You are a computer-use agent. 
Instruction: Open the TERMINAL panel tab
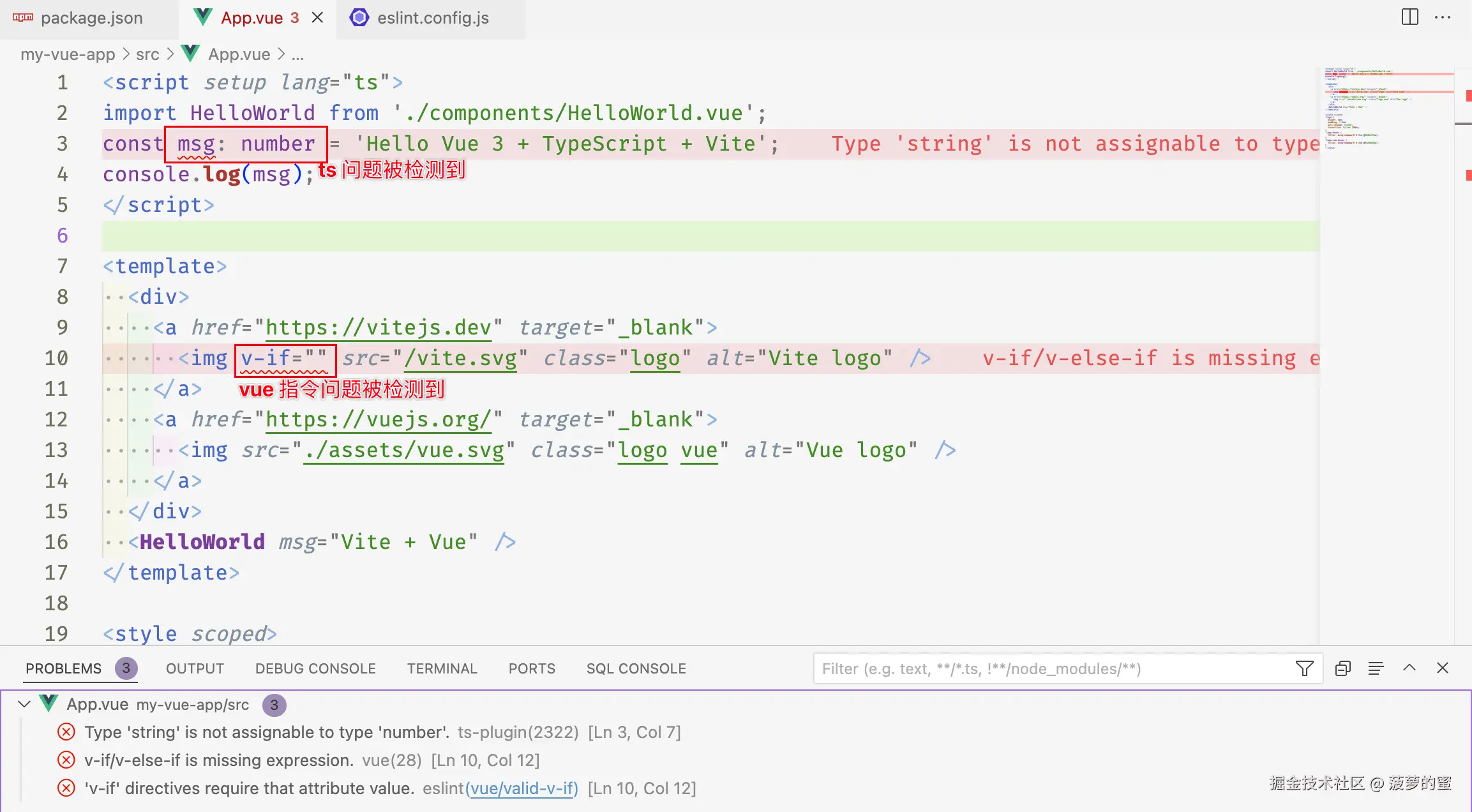442,668
